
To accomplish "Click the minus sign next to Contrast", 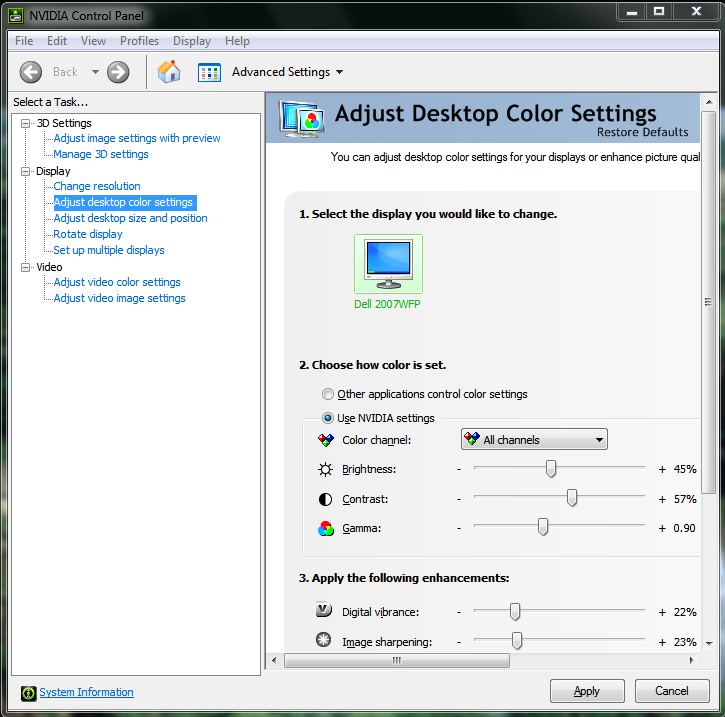I will point(459,499).
